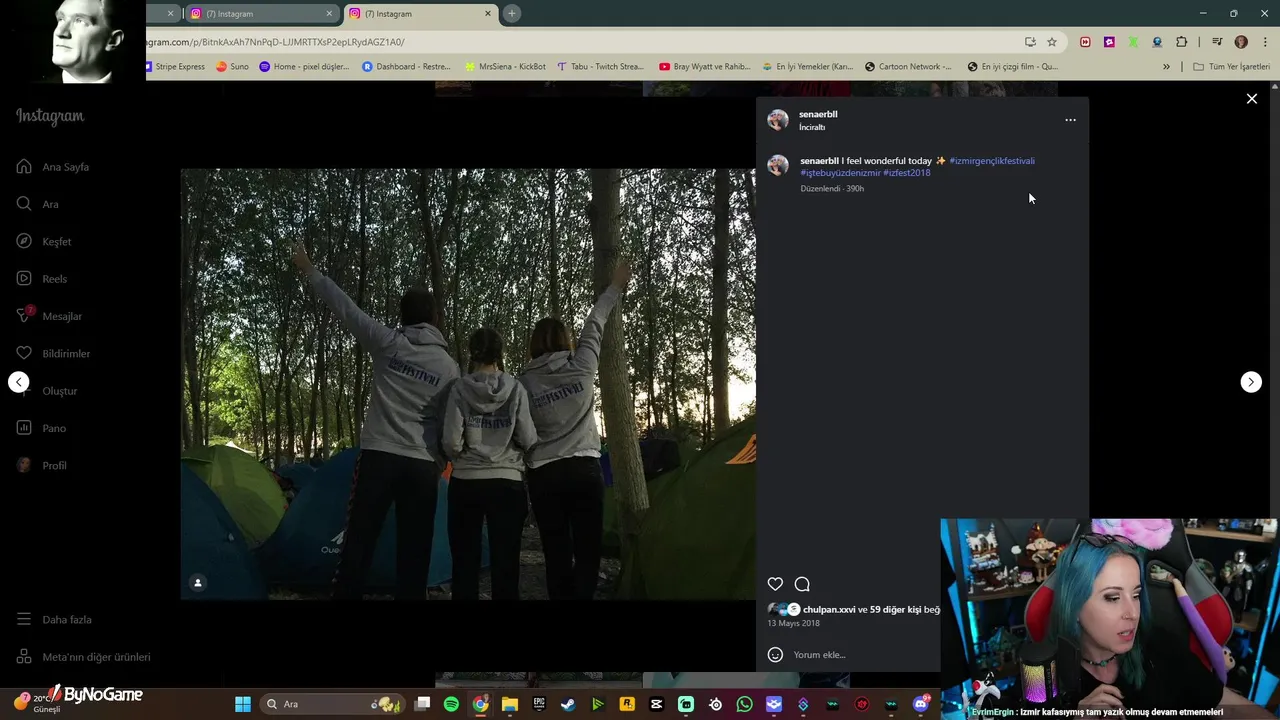Open File Explorer from the taskbar
The image size is (1280, 720).
[x=510, y=704]
